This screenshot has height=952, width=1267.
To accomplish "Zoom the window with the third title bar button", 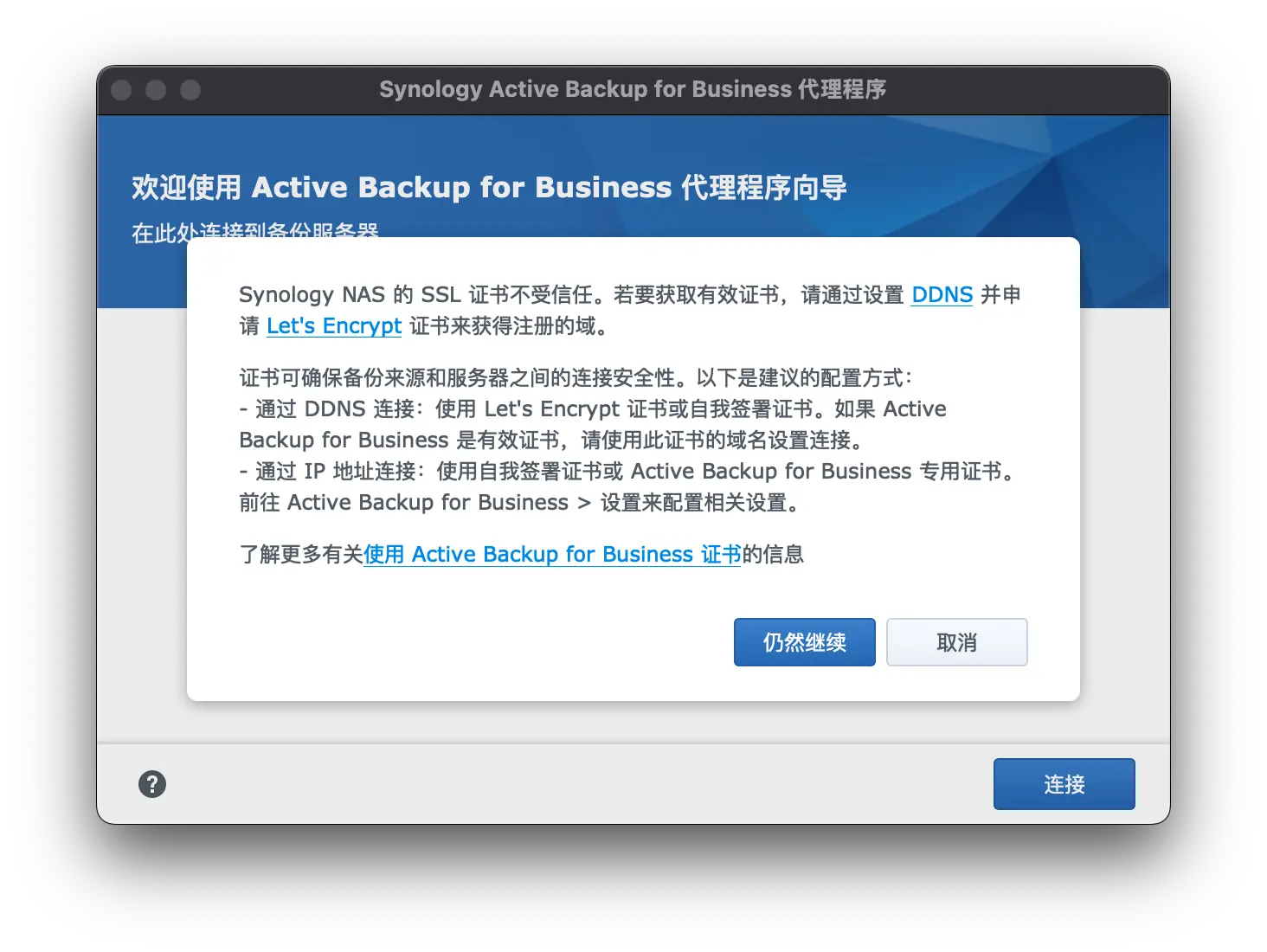I will [190, 90].
